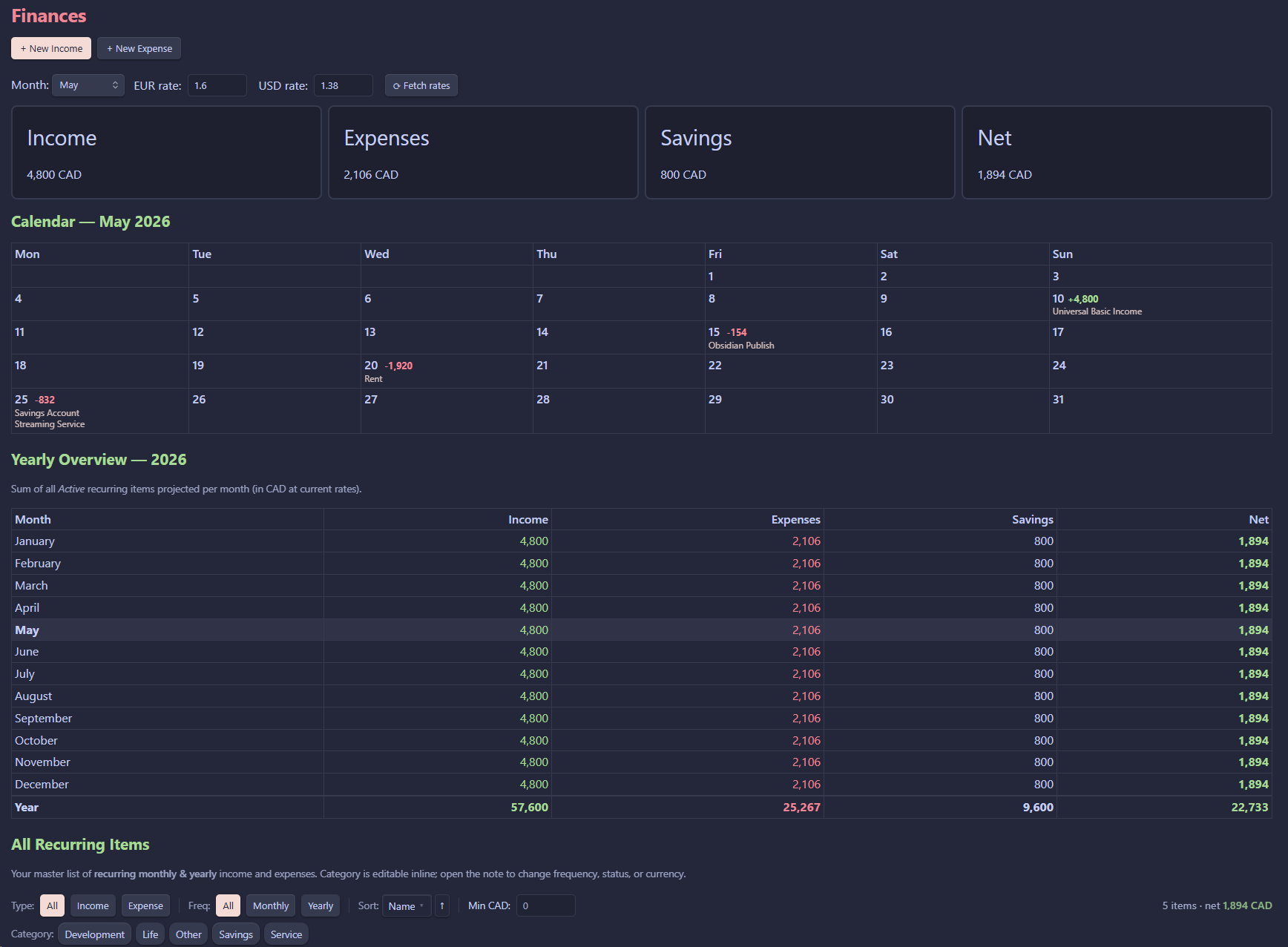Click the December row label
1288x947 pixels.
(42, 784)
